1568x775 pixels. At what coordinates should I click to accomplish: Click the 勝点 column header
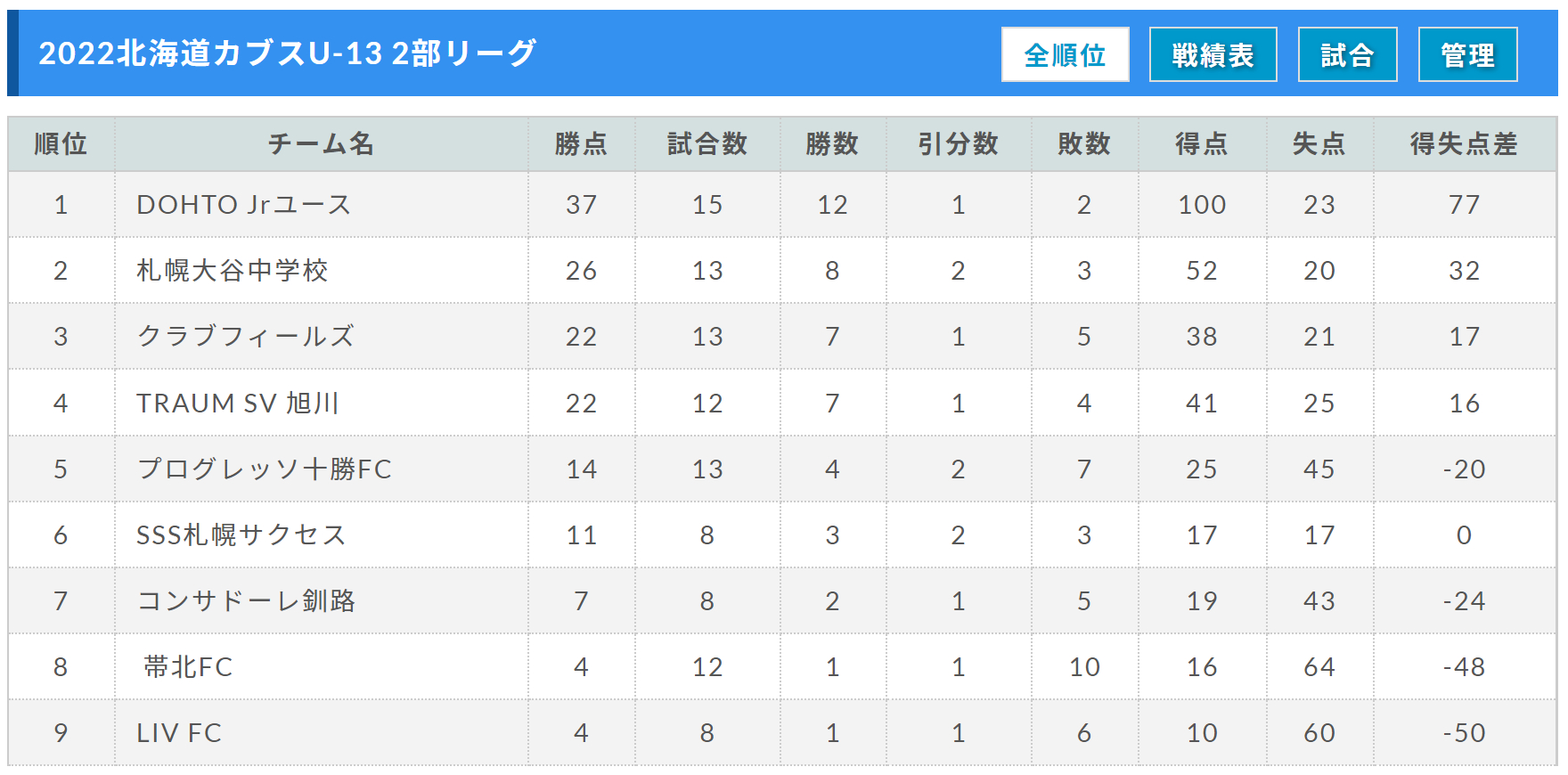(581, 143)
